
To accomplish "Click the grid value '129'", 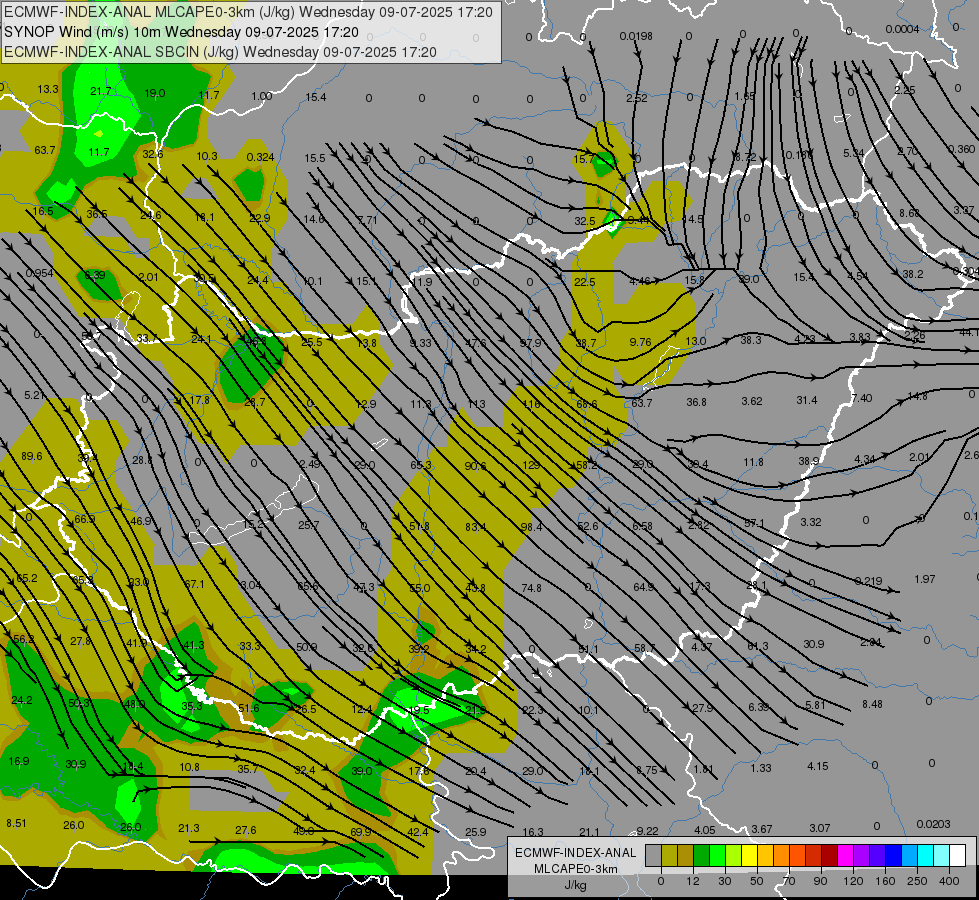I will click(531, 465).
